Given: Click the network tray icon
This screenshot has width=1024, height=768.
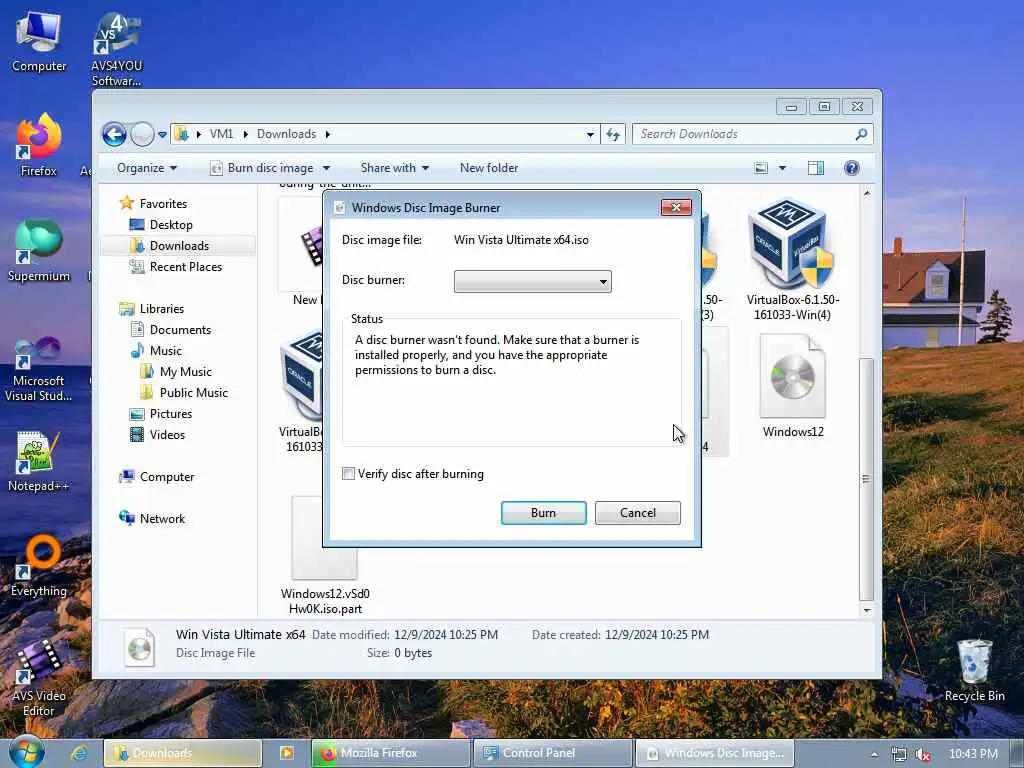Looking at the screenshot, I should coord(899,754).
